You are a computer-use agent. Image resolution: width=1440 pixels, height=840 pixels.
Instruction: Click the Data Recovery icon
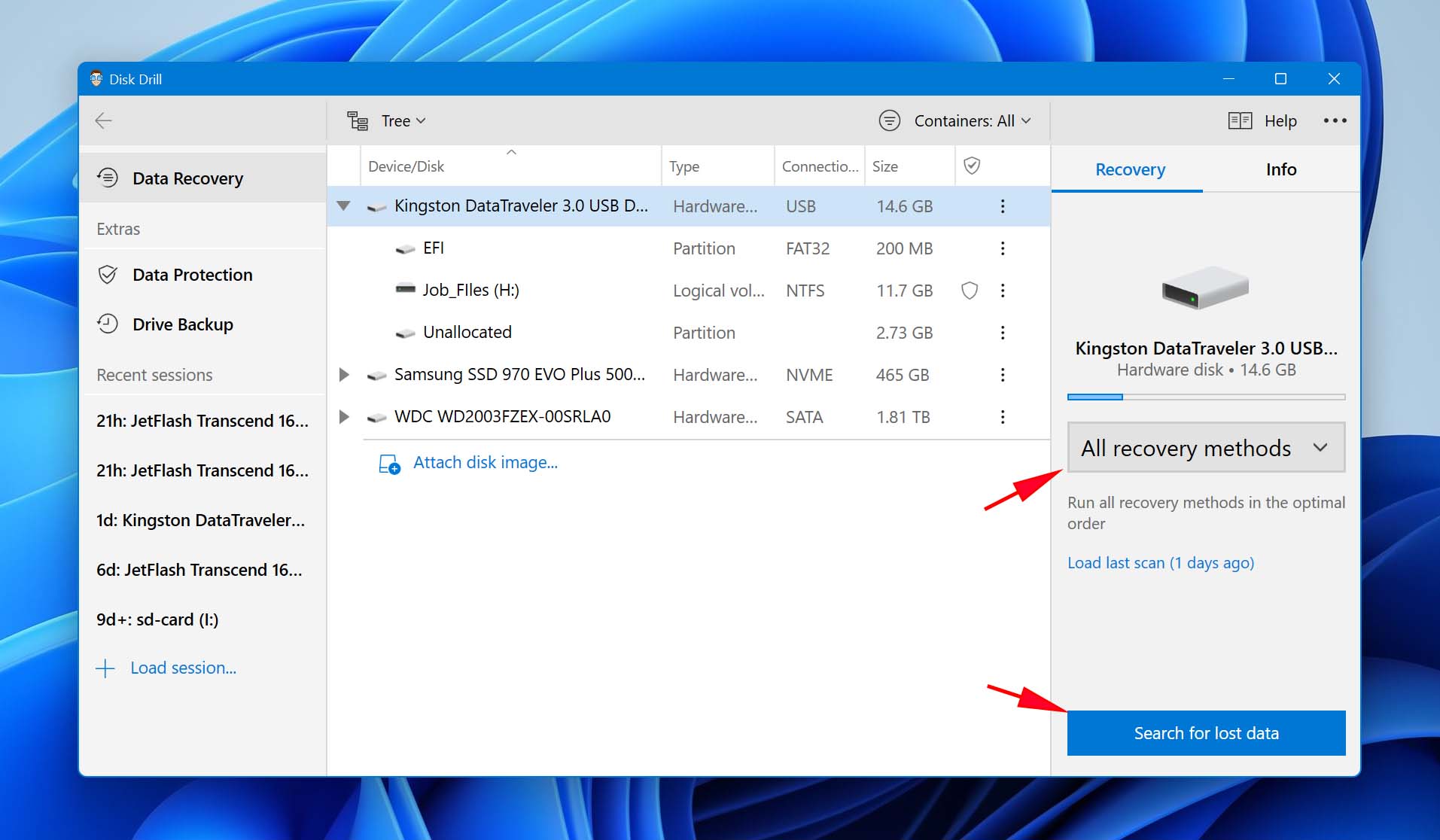pos(108,178)
